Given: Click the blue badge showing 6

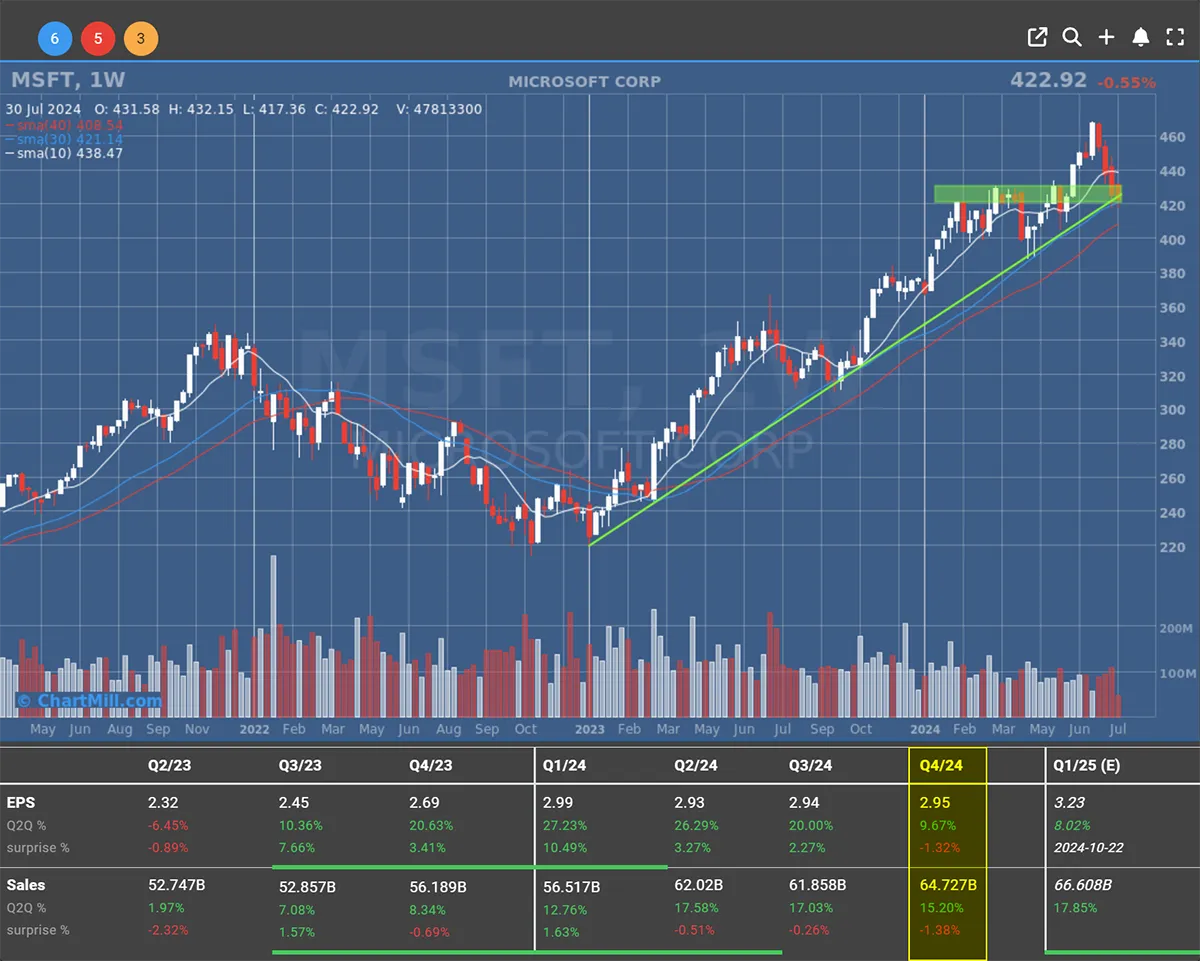Looking at the screenshot, I should (x=55, y=39).
